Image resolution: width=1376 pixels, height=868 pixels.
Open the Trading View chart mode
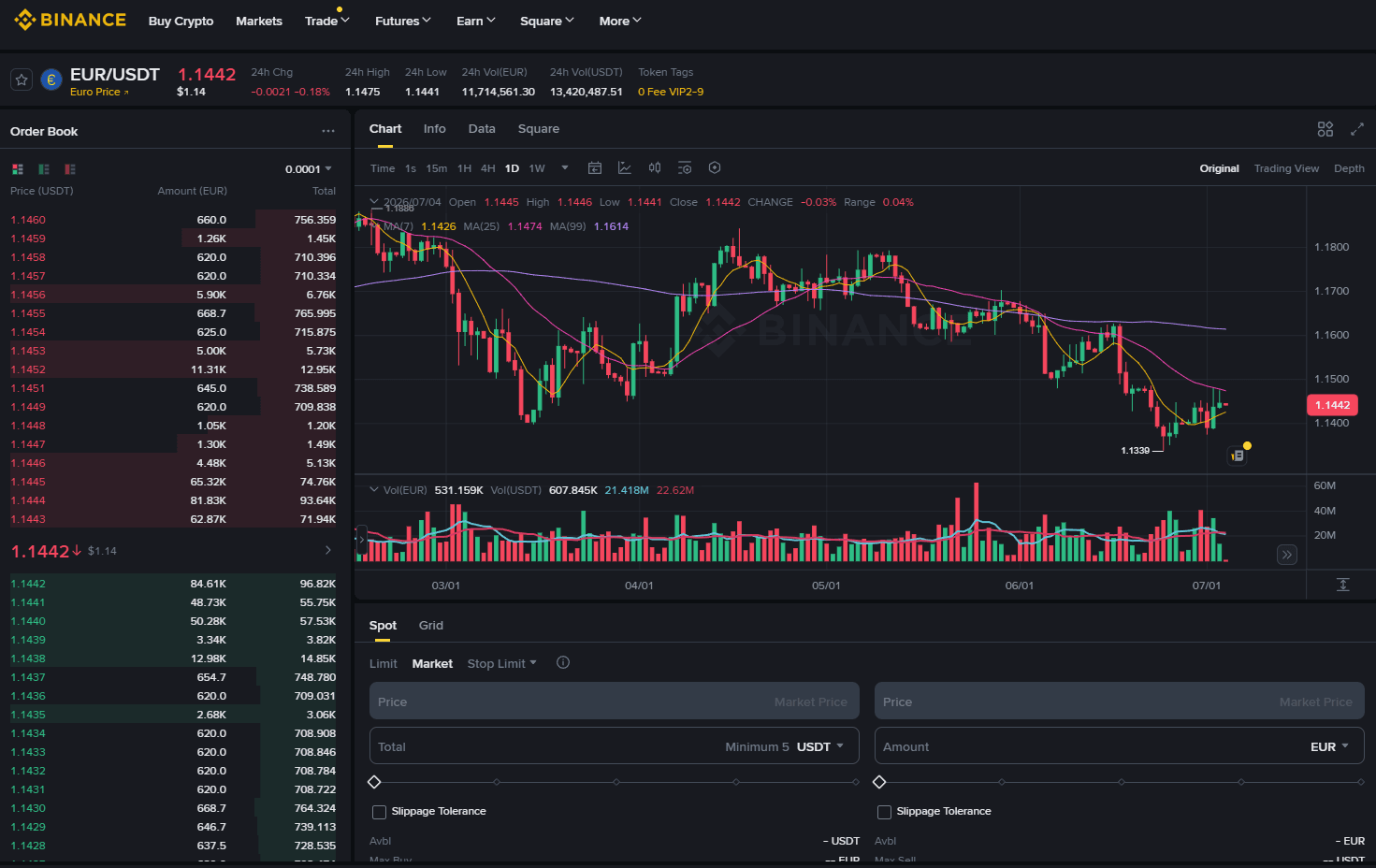coord(1286,168)
